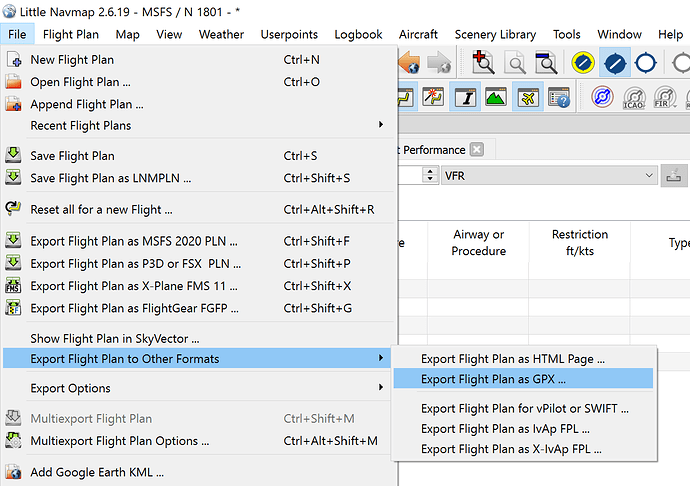Open the information window icon
The height and width of the screenshot is (486, 690).
tap(464, 98)
